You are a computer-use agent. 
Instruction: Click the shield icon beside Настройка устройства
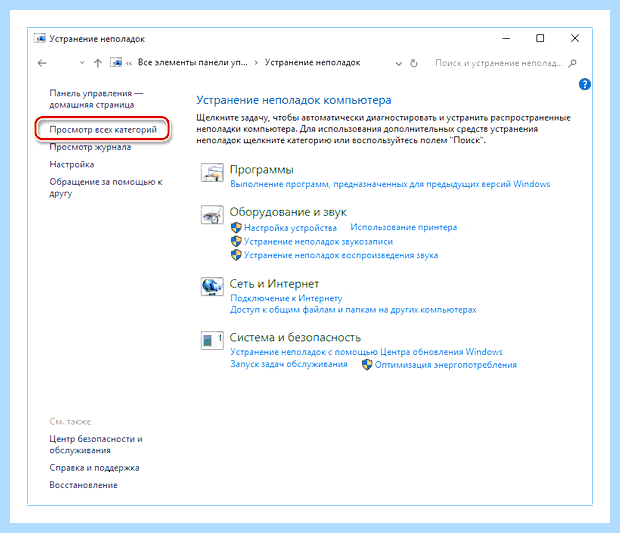click(x=236, y=227)
